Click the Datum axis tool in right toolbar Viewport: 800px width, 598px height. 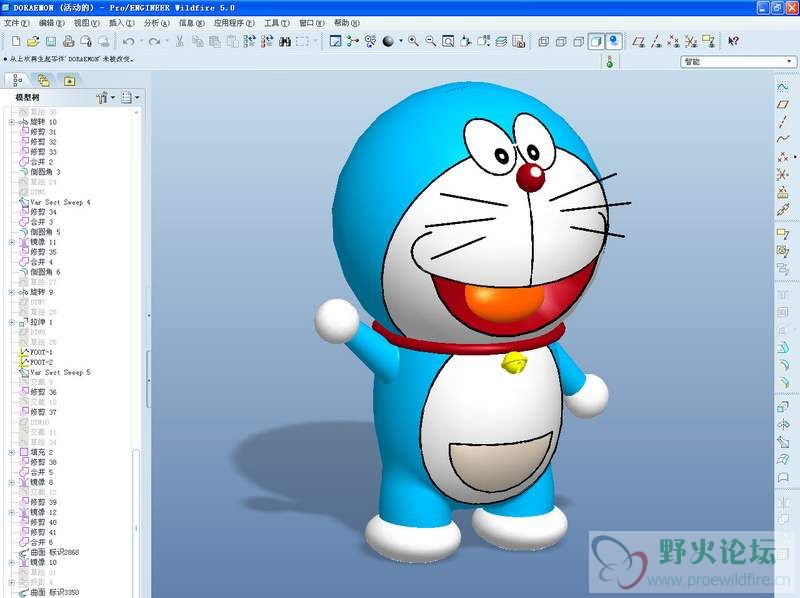coord(783,122)
